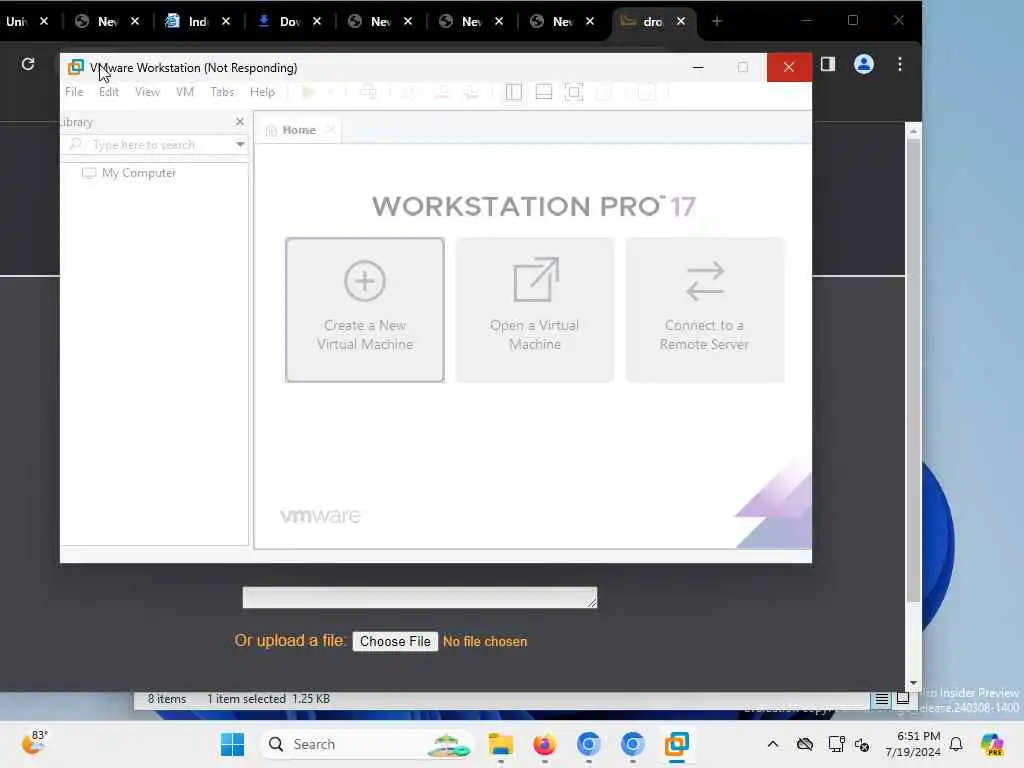Open the File menu in VMware
This screenshot has height=768, width=1024.
[x=74, y=92]
